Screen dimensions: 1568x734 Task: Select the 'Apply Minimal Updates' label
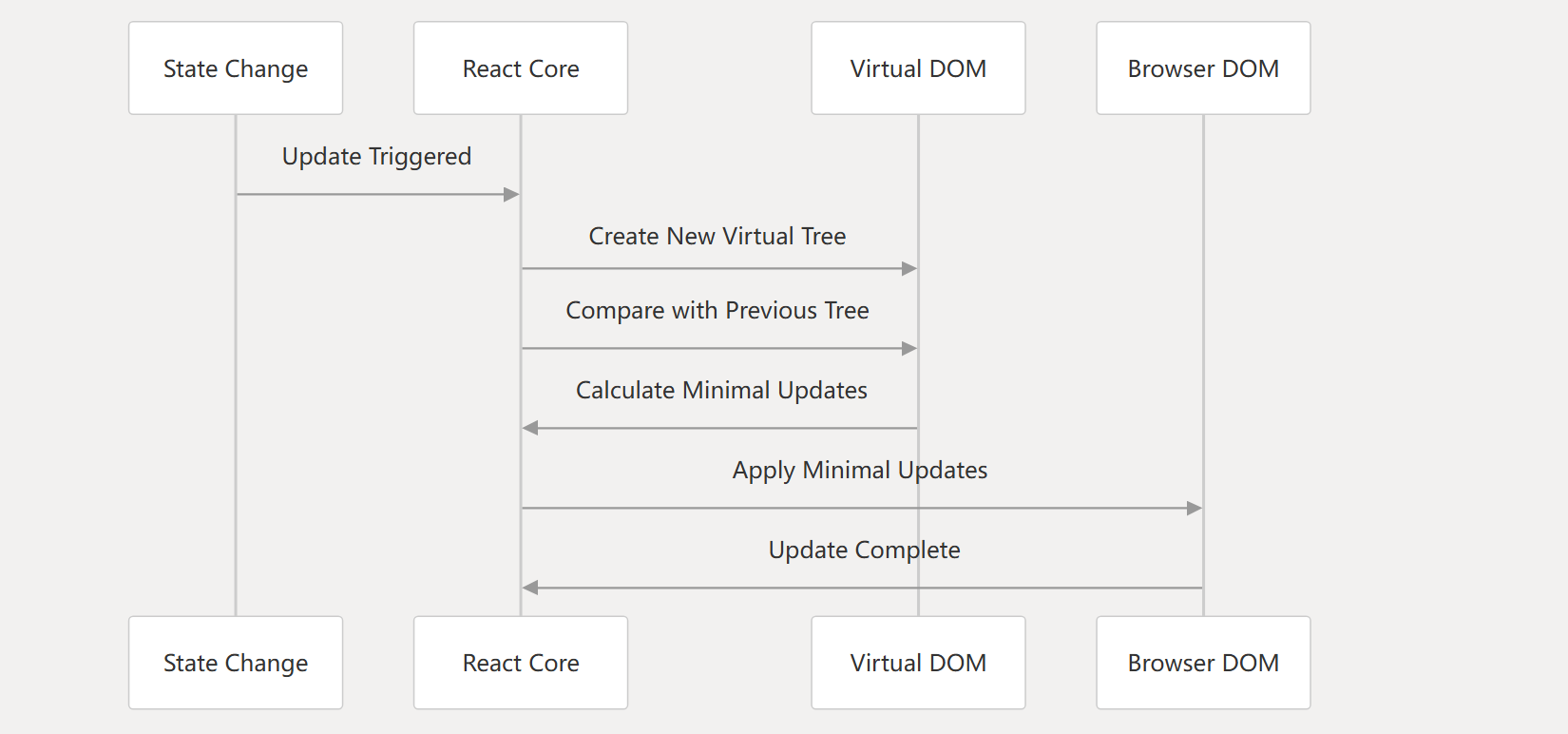click(x=860, y=471)
